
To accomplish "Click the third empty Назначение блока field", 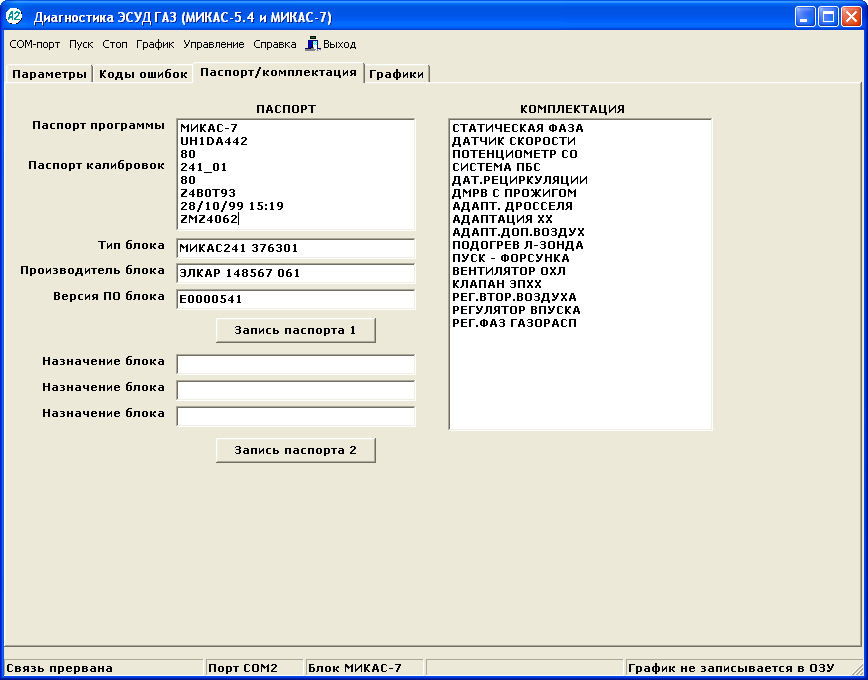I will click(x=296, y=416).
